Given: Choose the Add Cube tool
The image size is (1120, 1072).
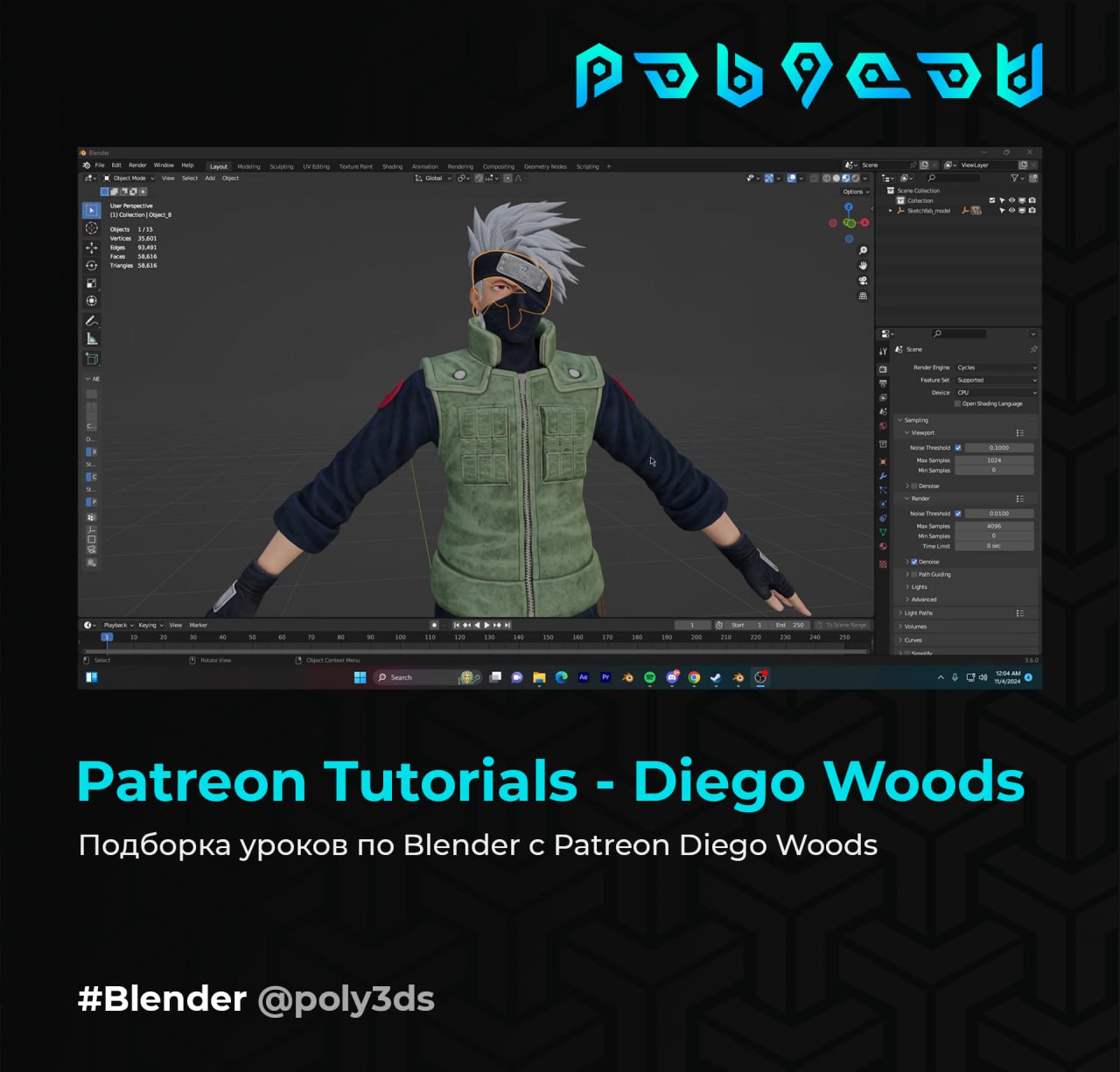Looking at the screenshot, I should (91, 358).
